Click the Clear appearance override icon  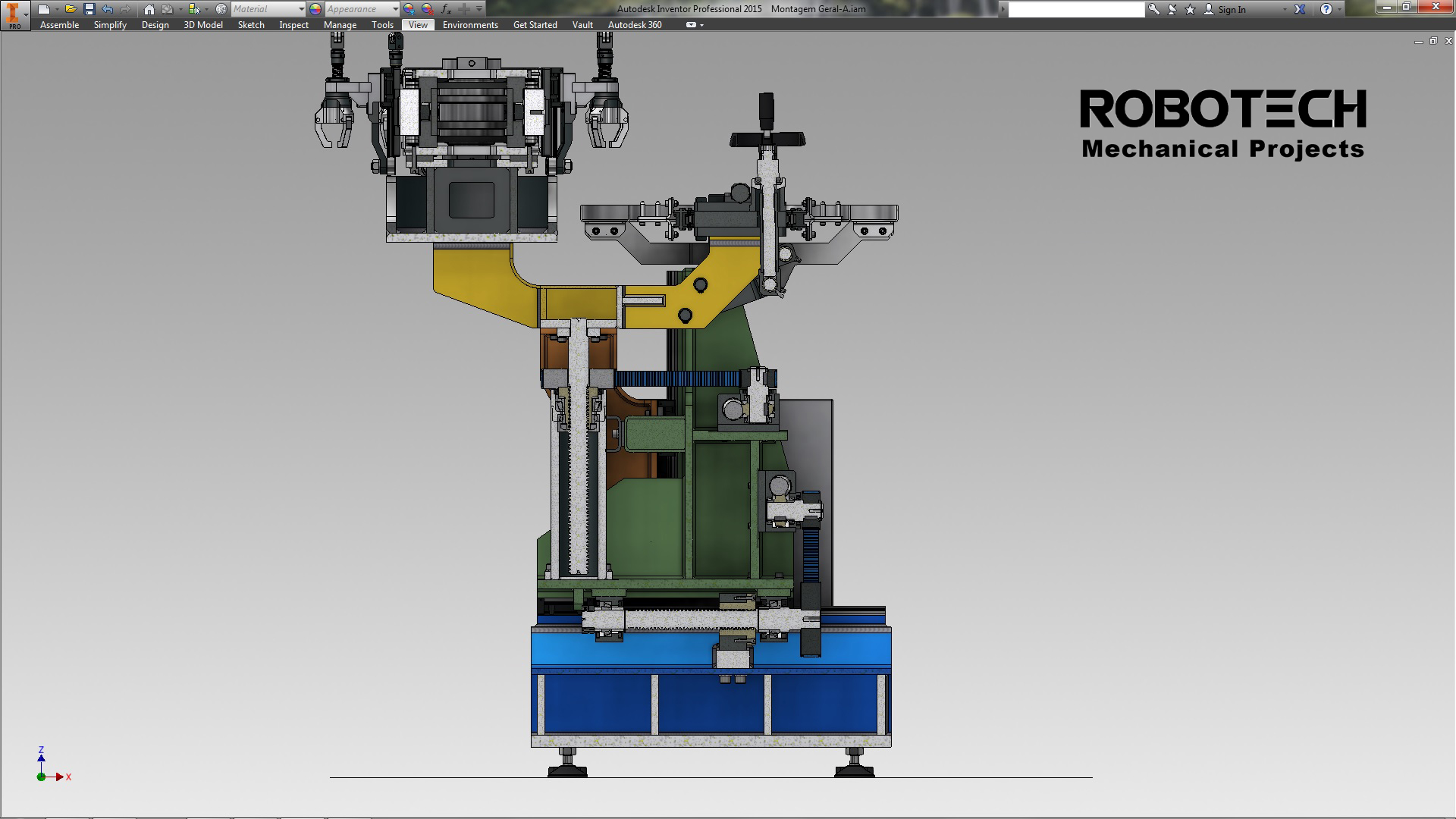(x=428, y=9)
